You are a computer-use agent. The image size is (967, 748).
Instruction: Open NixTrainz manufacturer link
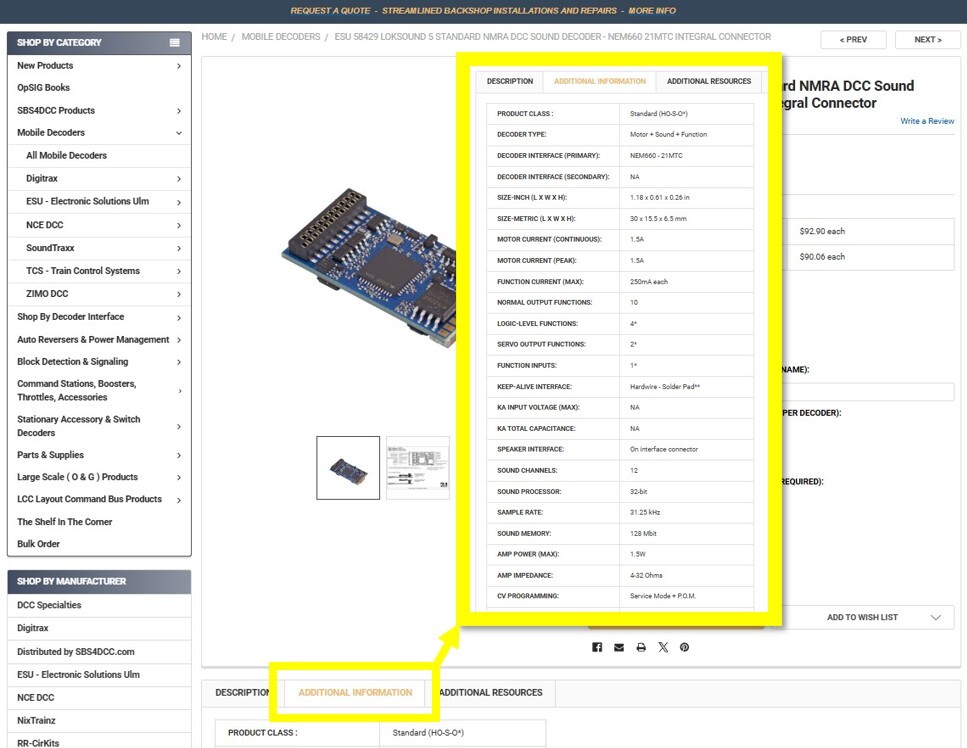pos(36,720)
